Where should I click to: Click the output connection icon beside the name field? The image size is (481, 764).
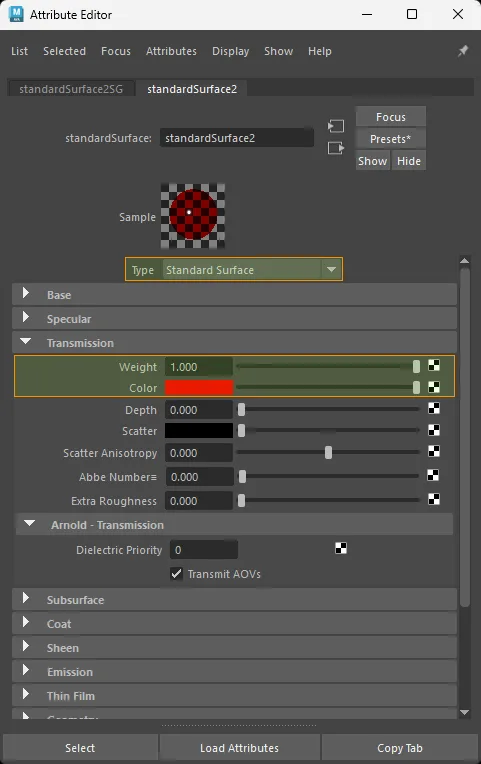(x=336, y=148)
